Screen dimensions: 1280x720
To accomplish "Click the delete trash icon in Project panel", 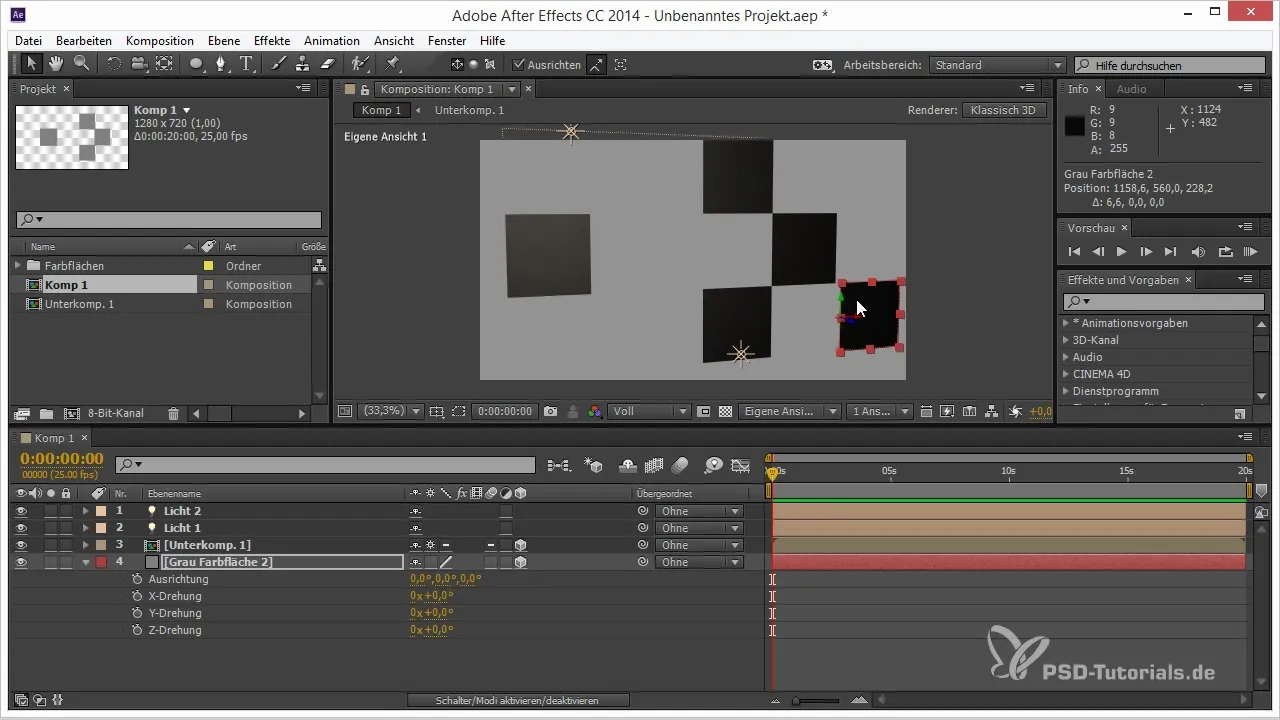I will point(173,413).
